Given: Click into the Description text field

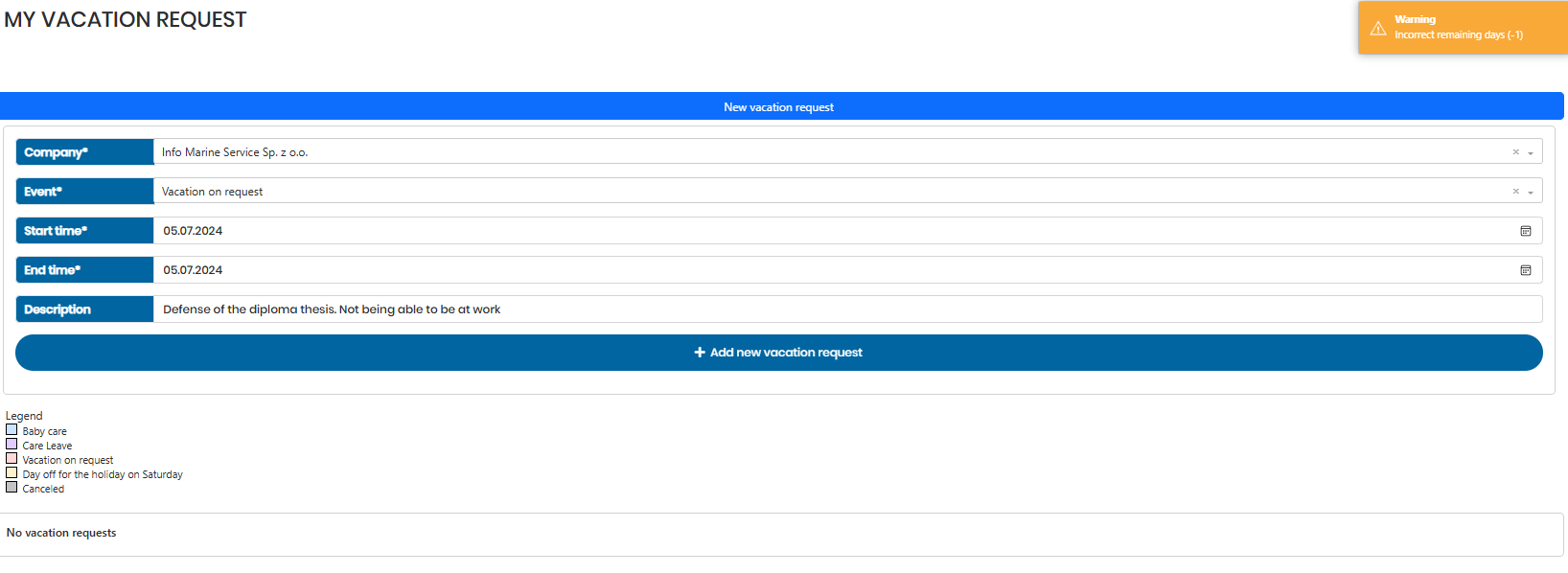Looking at the screenshot, I should tap(843, 309).
